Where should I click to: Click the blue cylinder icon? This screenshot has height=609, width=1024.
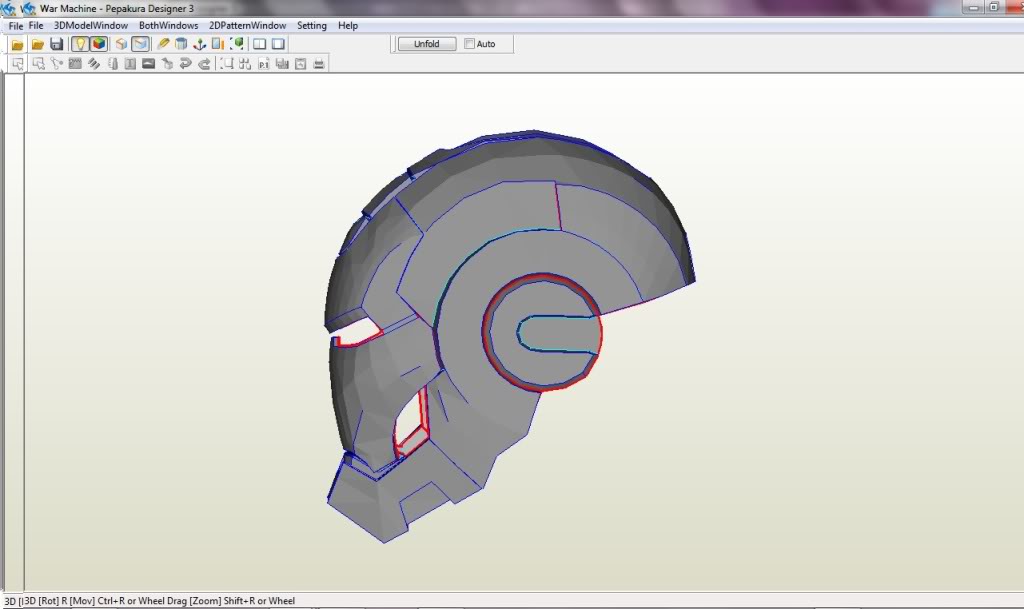pos(181,44)
